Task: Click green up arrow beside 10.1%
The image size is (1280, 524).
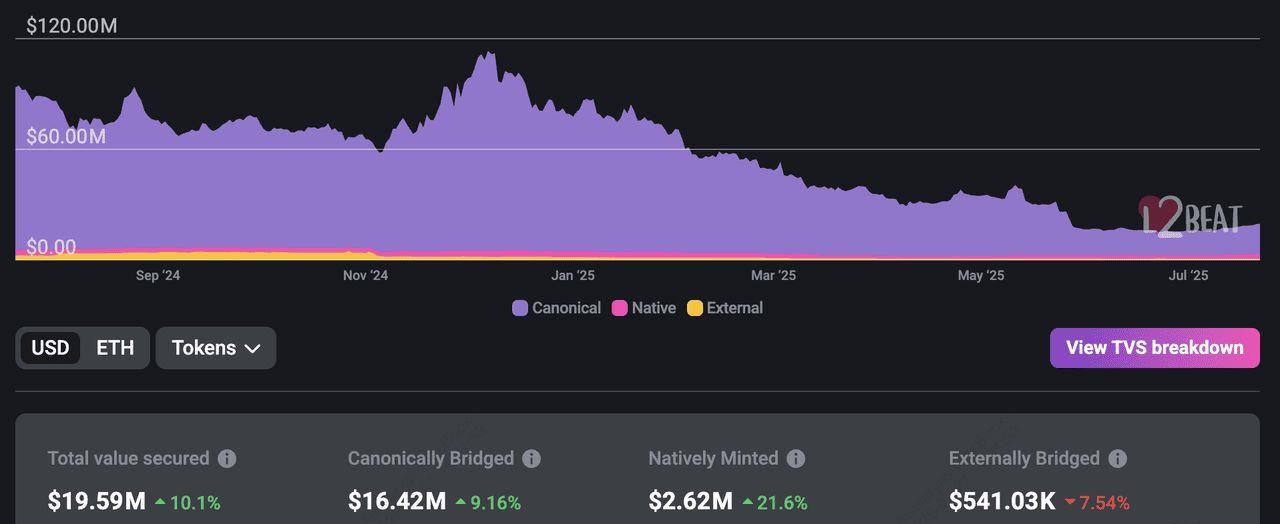Action: tap(160, 502)
